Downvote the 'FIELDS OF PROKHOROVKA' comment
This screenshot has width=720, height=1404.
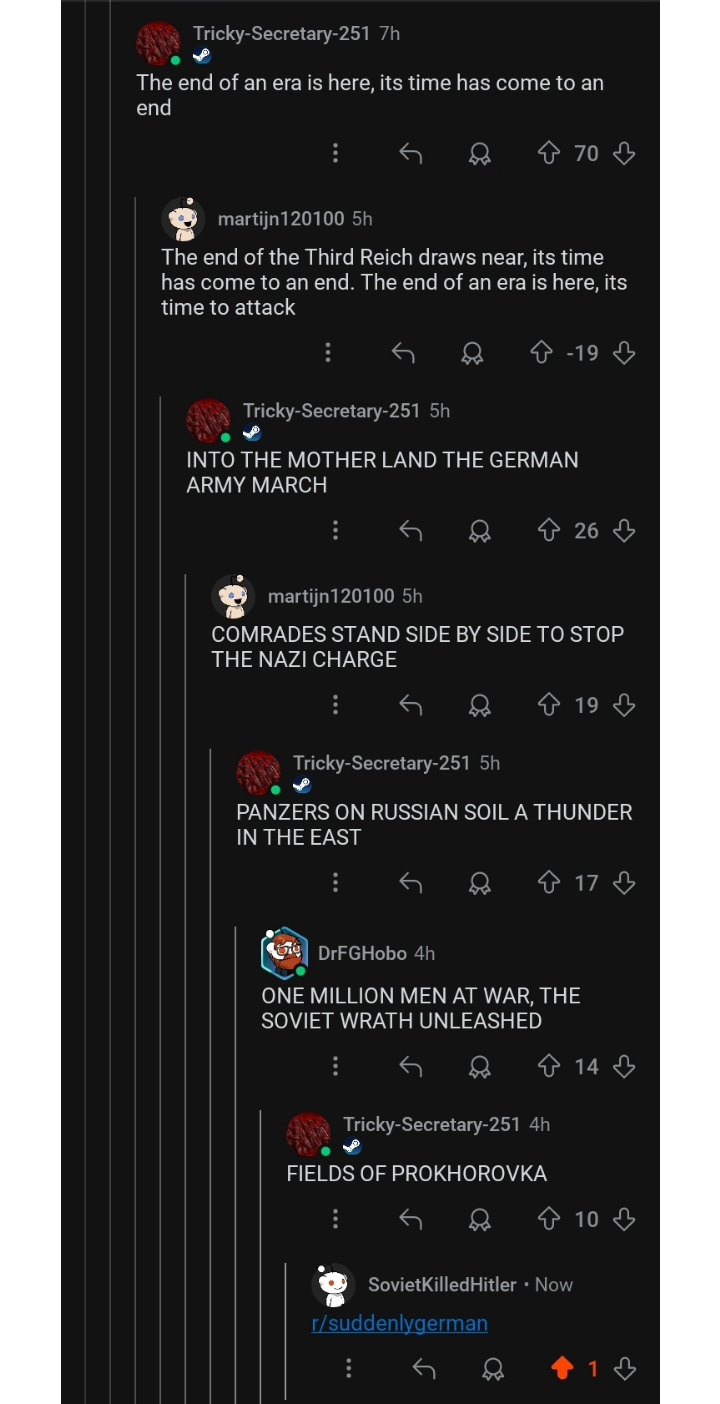tap(624, 1219)
